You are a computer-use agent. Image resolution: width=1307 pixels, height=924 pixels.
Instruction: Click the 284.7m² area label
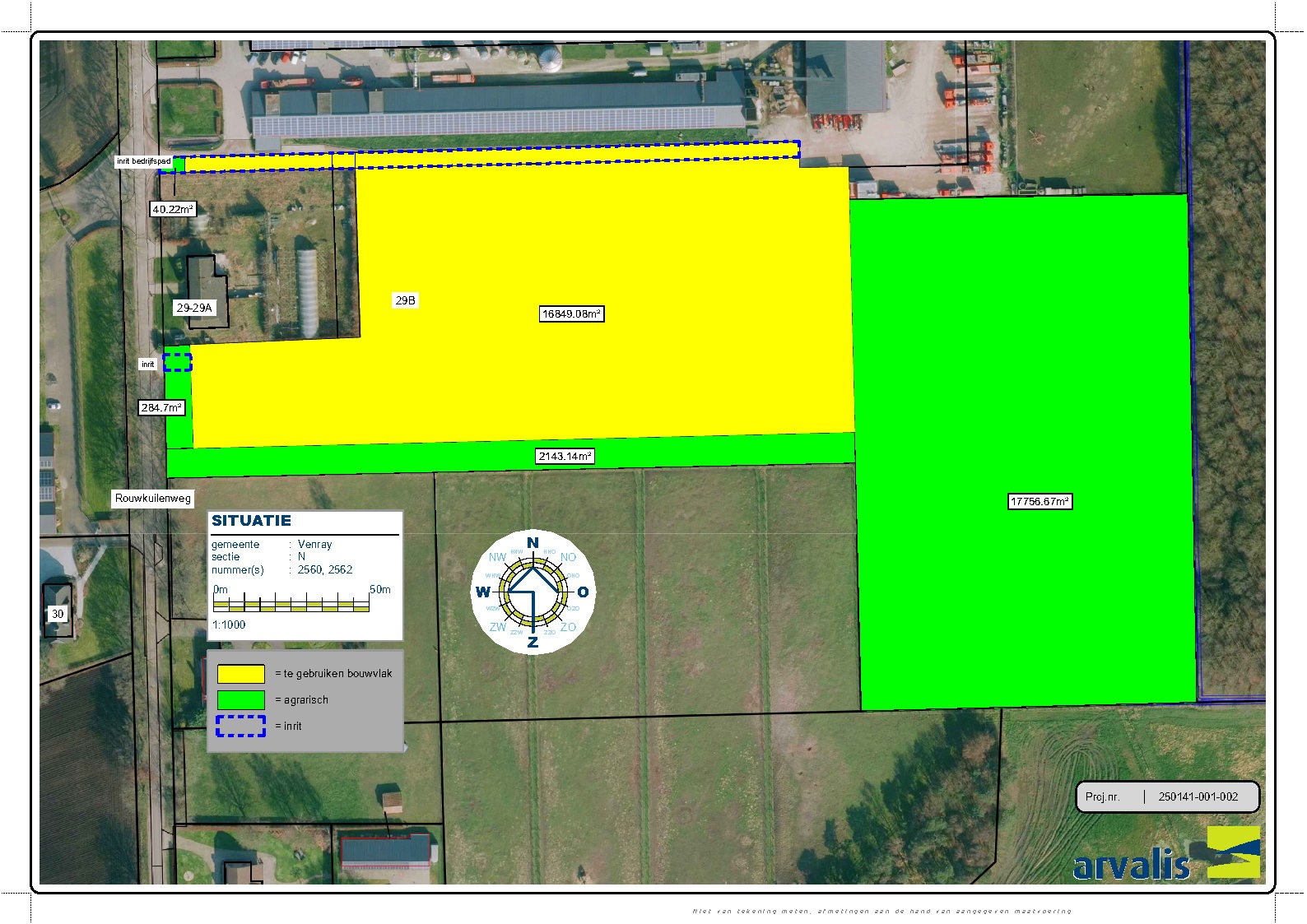coord(160,407)
